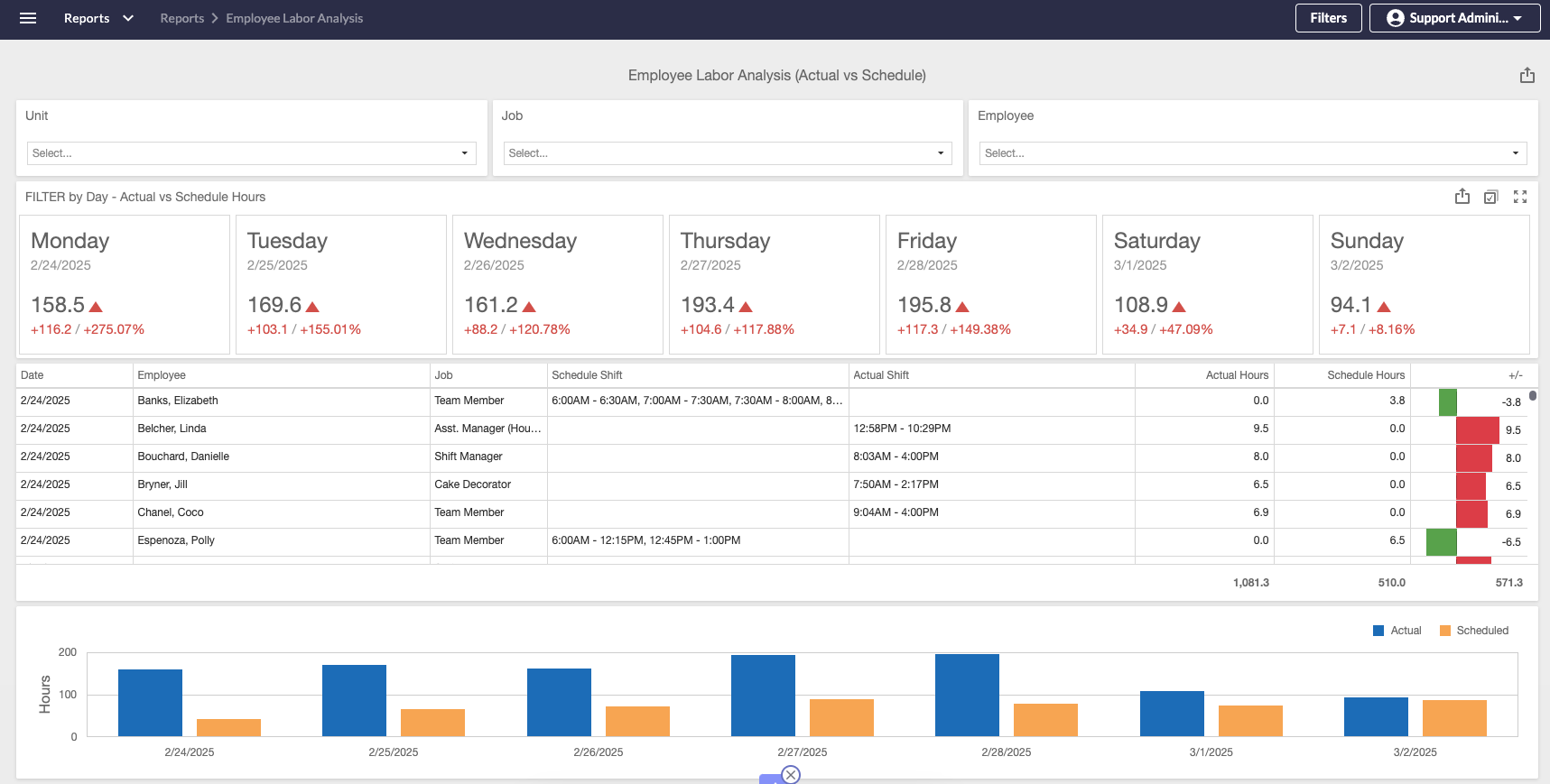This screenshot has width=1550, height=784.
Task: Export the Filter by Day panel
Action: coord(1462,197)
